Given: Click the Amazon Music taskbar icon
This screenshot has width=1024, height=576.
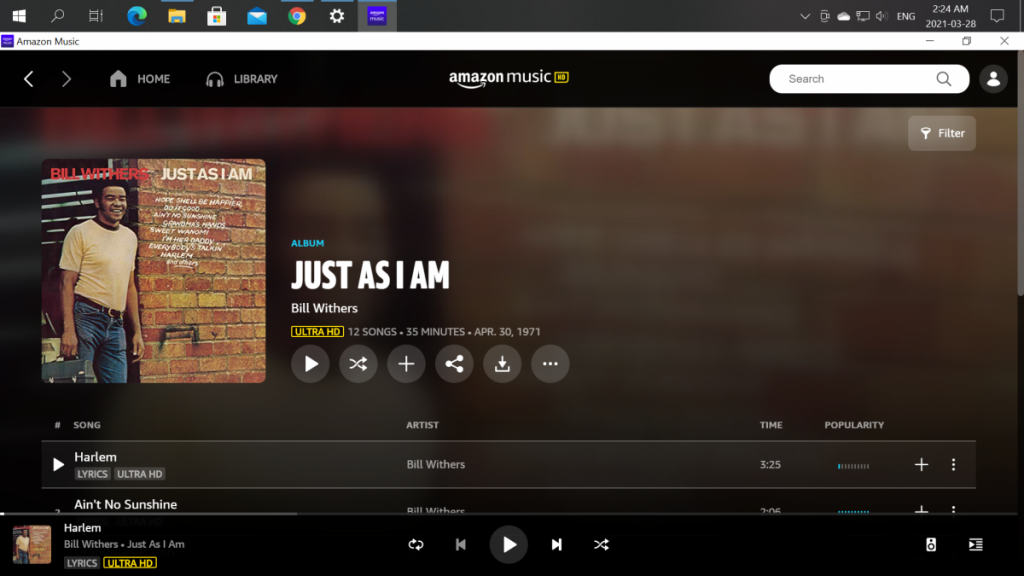Looking at the screenshot, I should tap(377, 16).
